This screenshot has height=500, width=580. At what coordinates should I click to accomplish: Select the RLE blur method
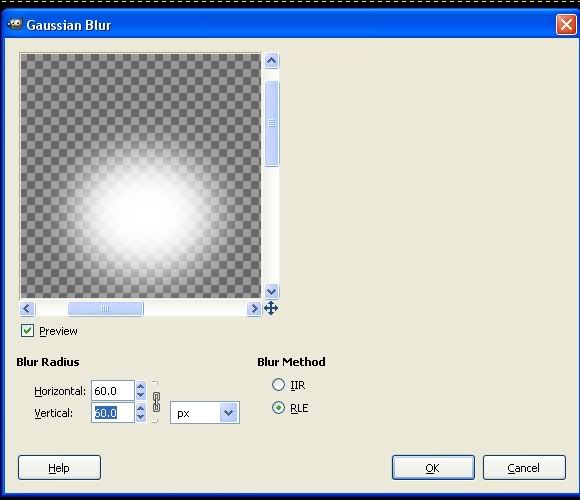(278, 408)
